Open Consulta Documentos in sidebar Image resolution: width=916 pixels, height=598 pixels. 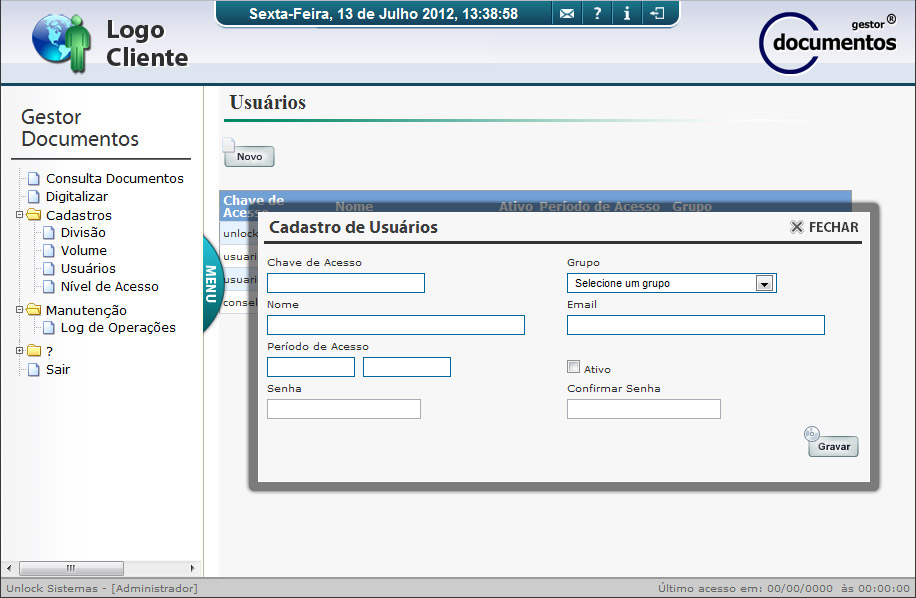(x=114, y=179)
